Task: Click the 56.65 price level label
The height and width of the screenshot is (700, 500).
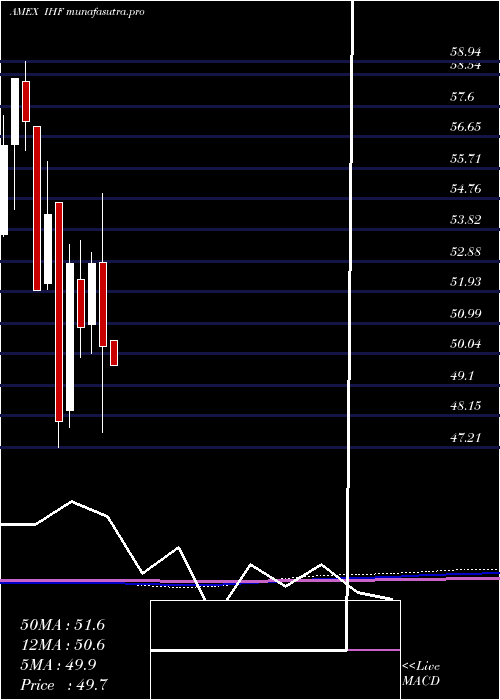Action: pyautogui.click(x=465, y=127)
